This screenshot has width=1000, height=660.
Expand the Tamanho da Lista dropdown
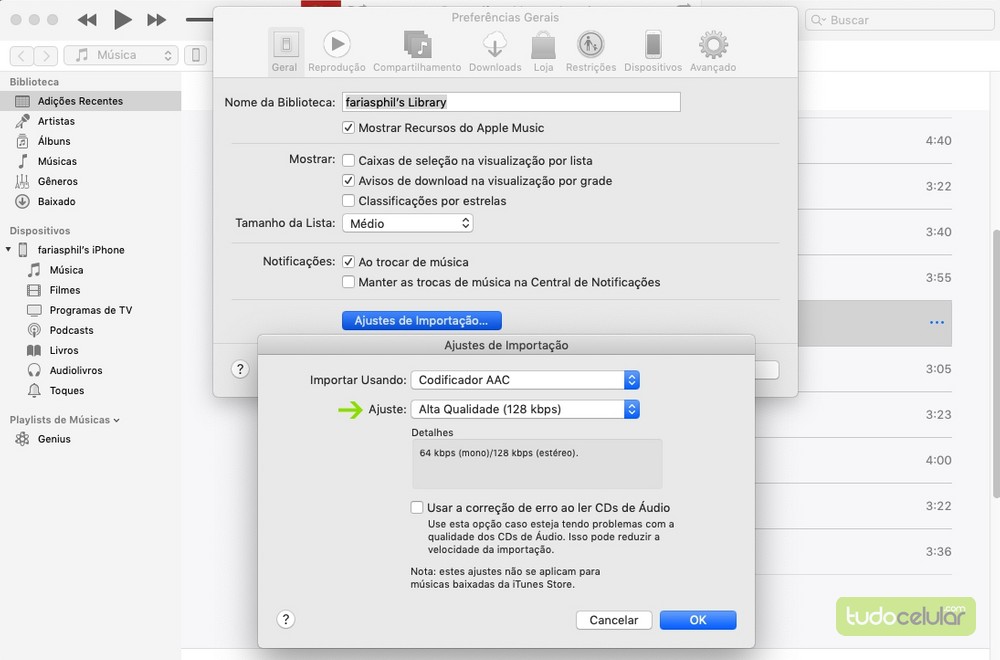click(407, 224)
